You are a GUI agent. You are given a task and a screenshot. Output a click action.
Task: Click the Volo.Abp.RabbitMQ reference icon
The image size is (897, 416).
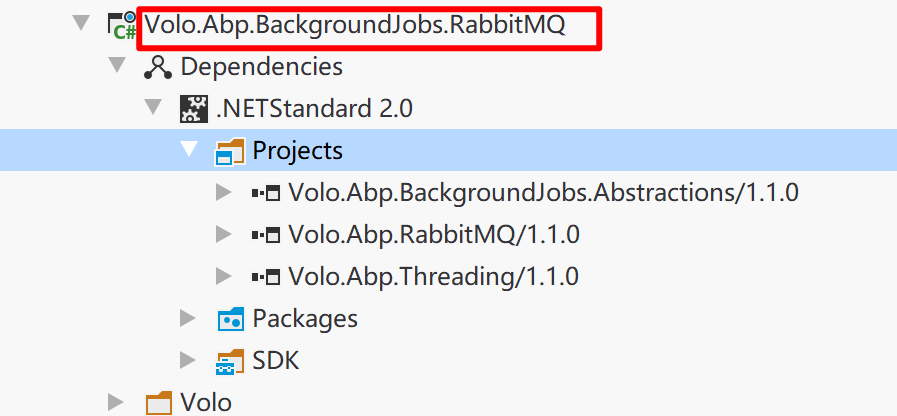265,235
